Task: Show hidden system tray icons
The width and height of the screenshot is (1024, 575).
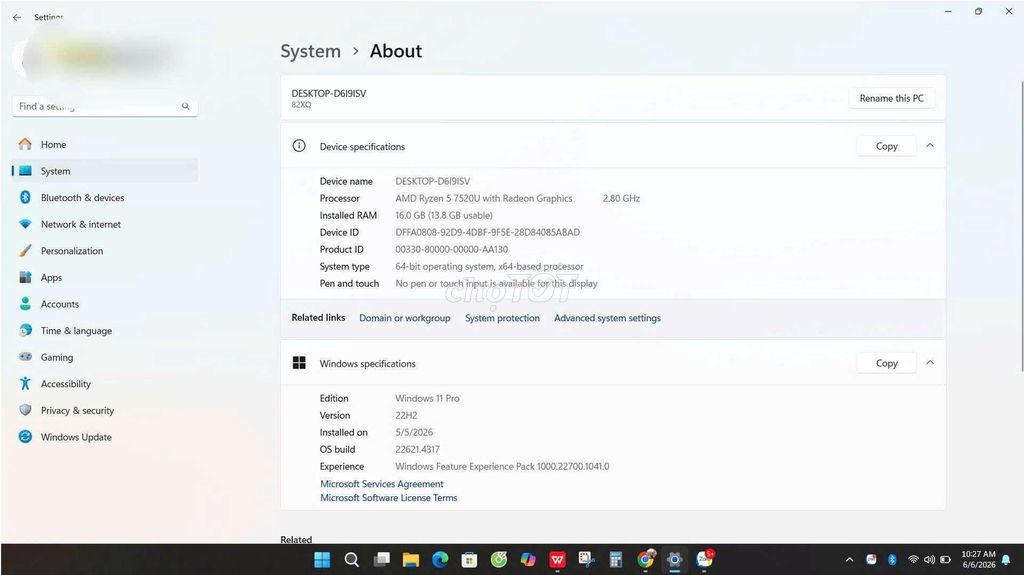Action: click(849, 560)
